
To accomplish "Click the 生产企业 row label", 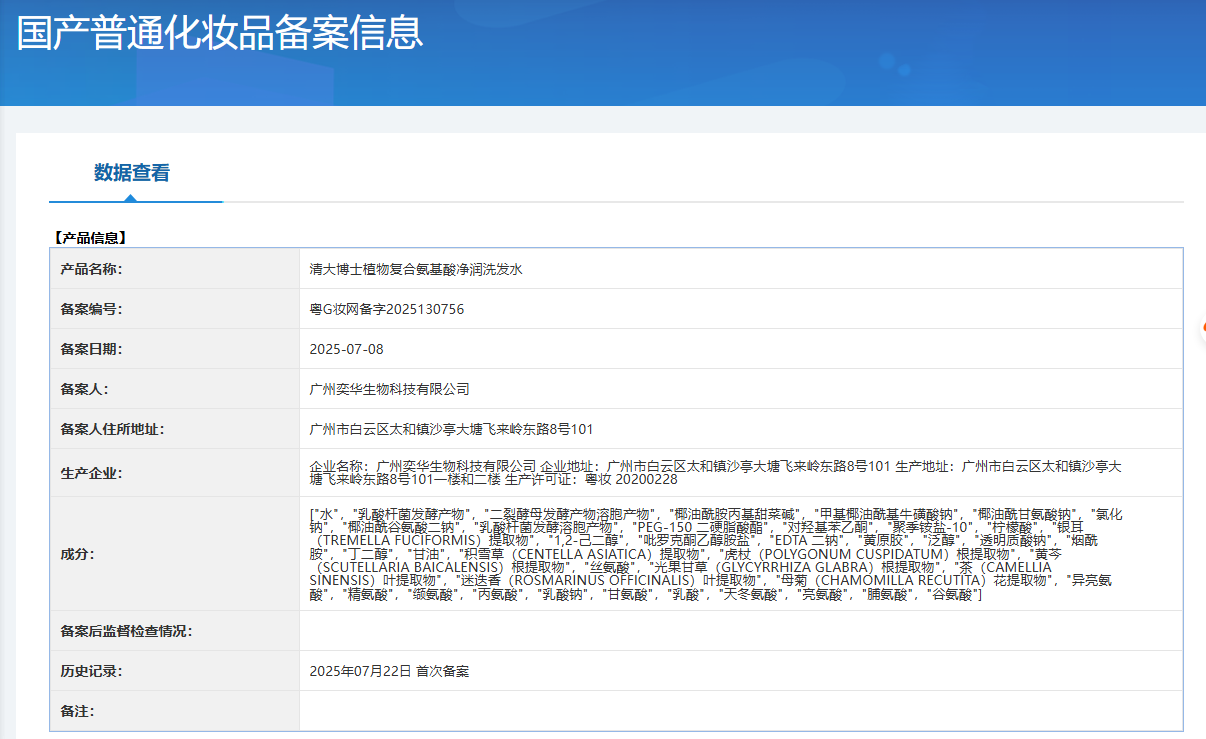I will click(91, 473).
